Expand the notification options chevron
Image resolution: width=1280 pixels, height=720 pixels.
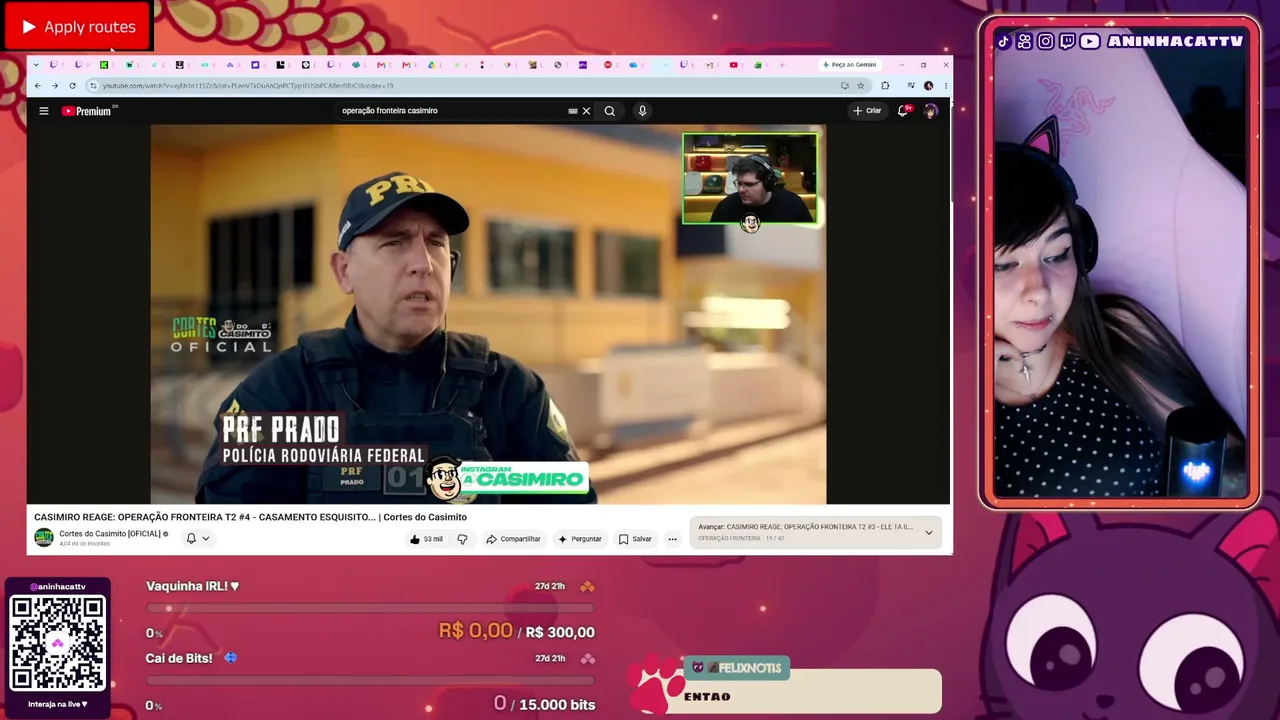click(x=206, y=538)
